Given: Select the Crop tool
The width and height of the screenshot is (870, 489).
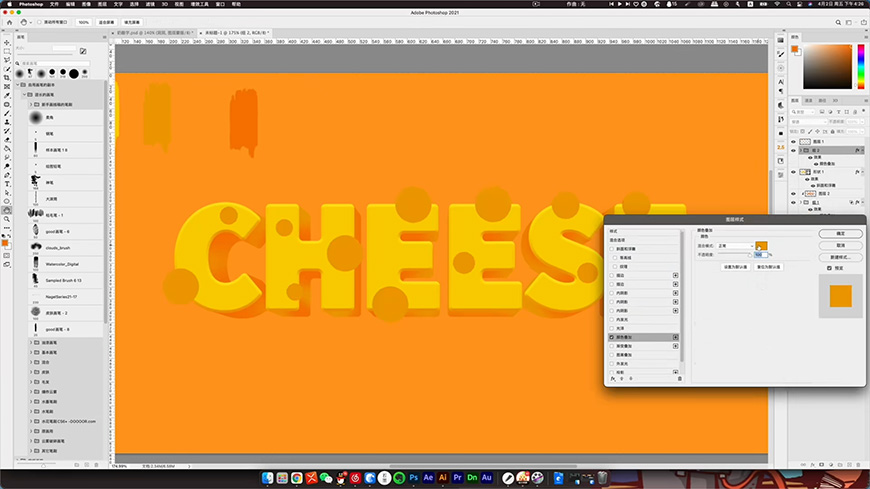Looking at the screenshot, I should [x=7, y=77].
